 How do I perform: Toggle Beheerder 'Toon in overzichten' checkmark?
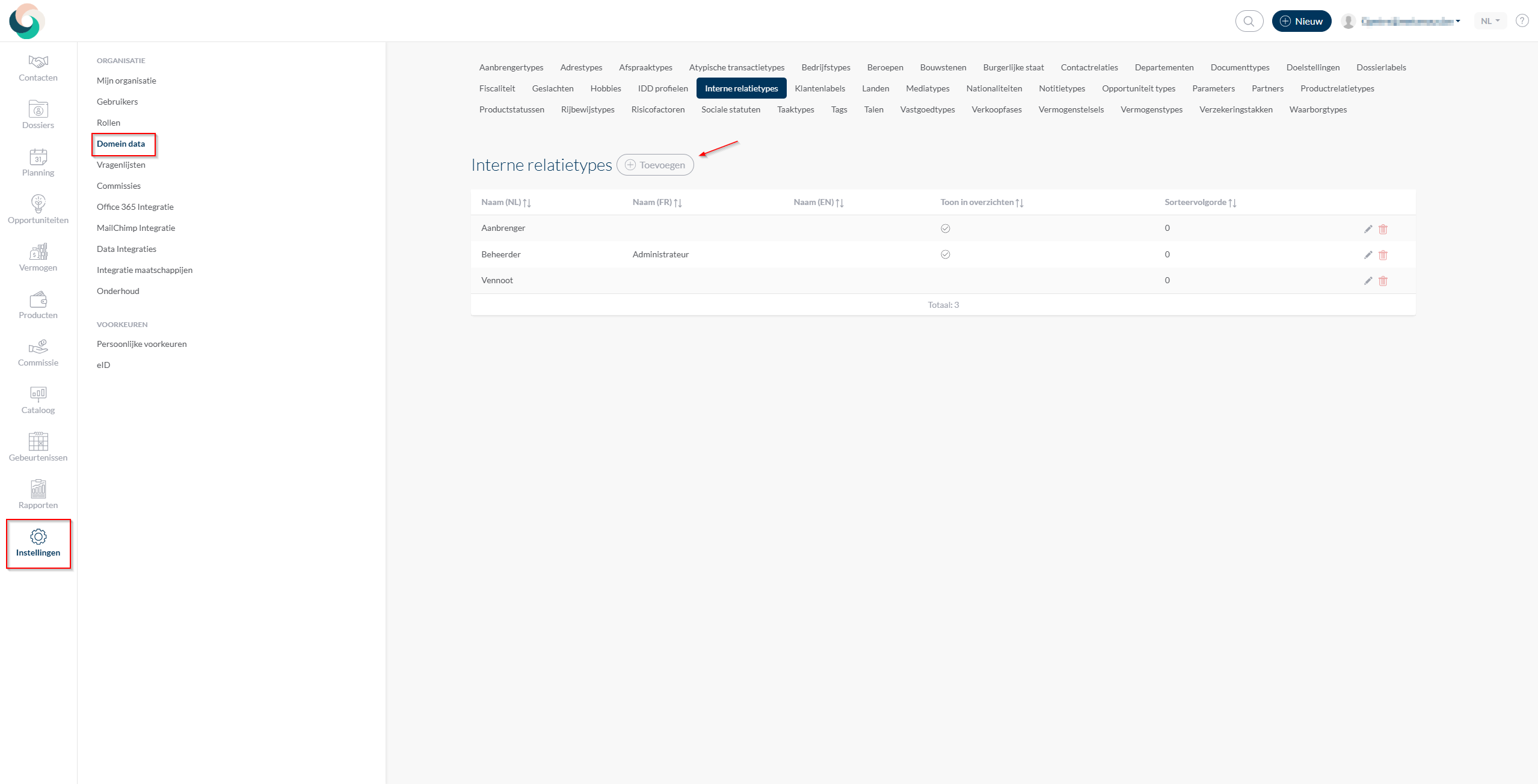click(945, 254)
